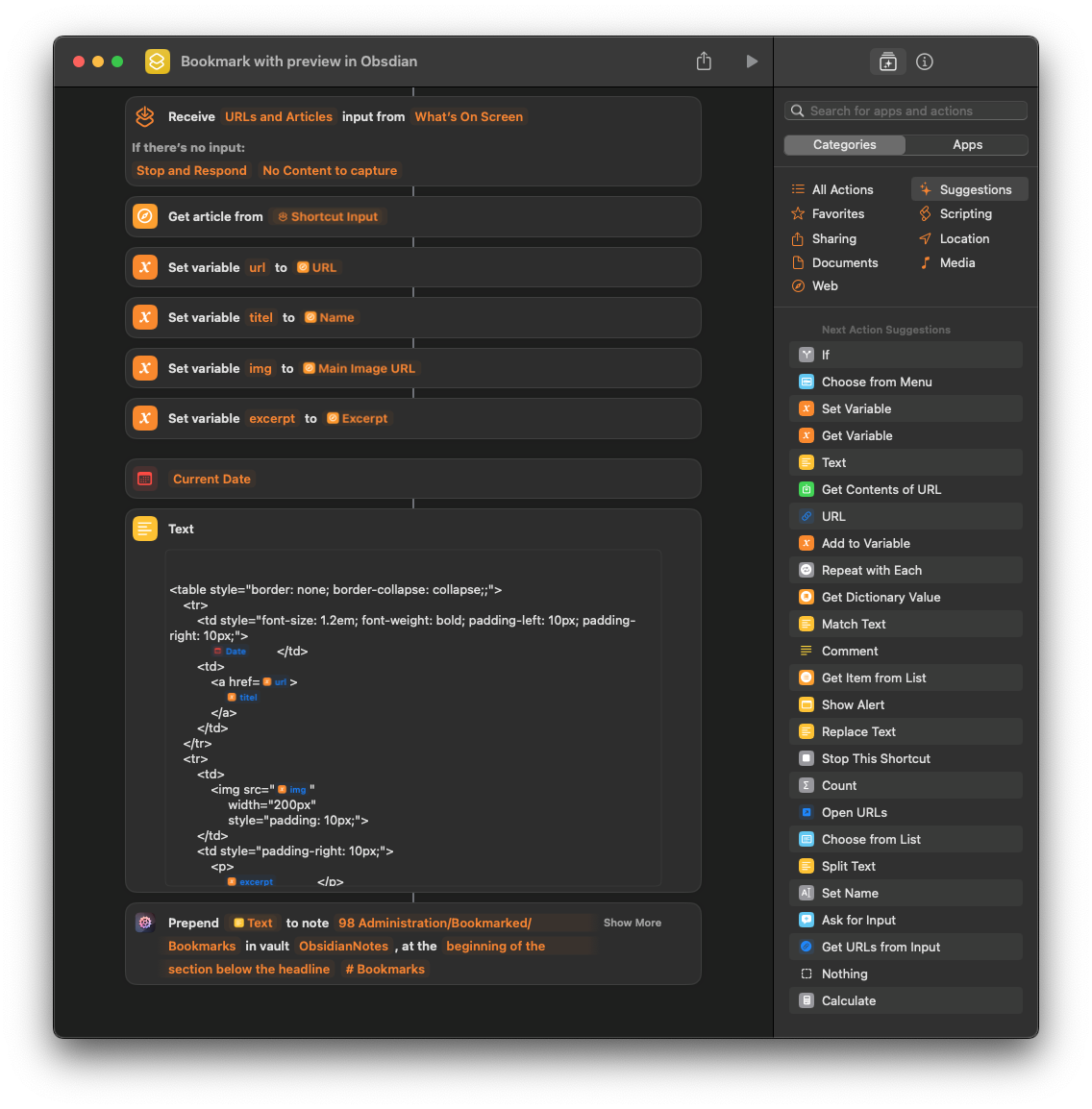Image resolution: width=1092 pixels, height=1109 pixels.
Task: Switch to the Apps tab
Action: click(x=967, y=144)
